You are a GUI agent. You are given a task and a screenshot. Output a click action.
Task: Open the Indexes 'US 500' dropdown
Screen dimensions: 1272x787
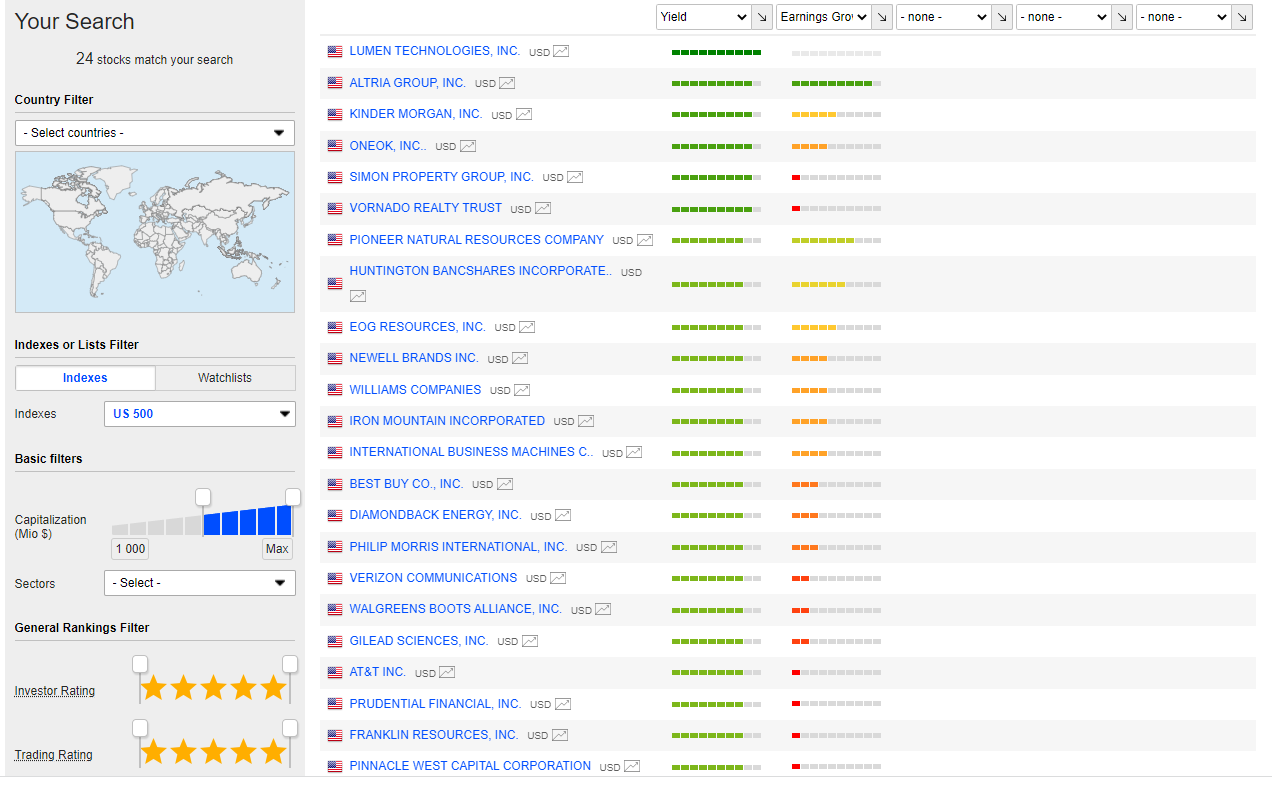(200, 414)
